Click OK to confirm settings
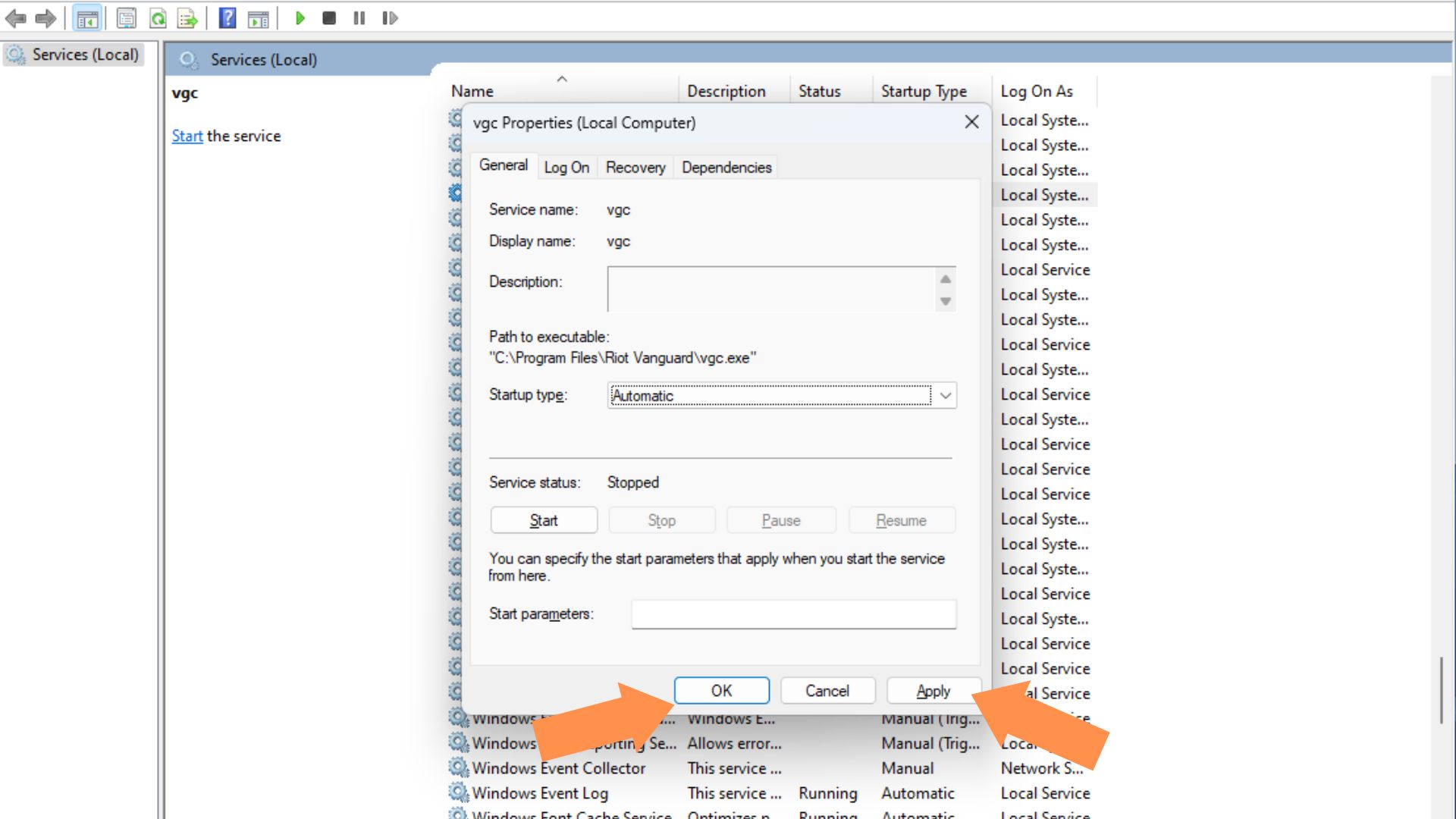 coord(722,690)
